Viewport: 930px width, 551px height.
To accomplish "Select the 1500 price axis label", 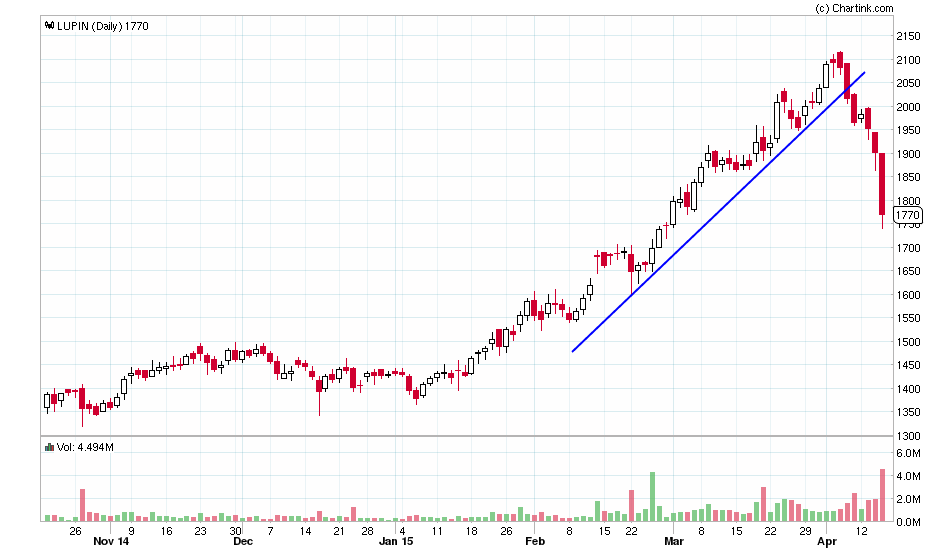I will tap(908, 342).
